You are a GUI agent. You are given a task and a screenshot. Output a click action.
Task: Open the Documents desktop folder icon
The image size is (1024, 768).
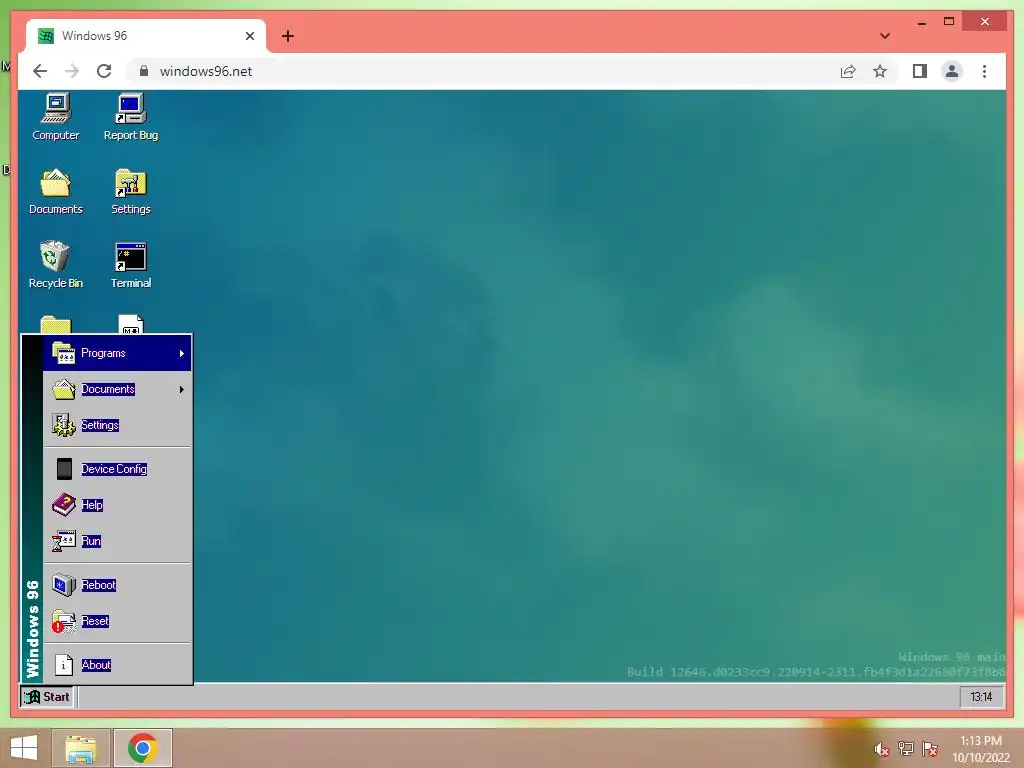point(56,191)
